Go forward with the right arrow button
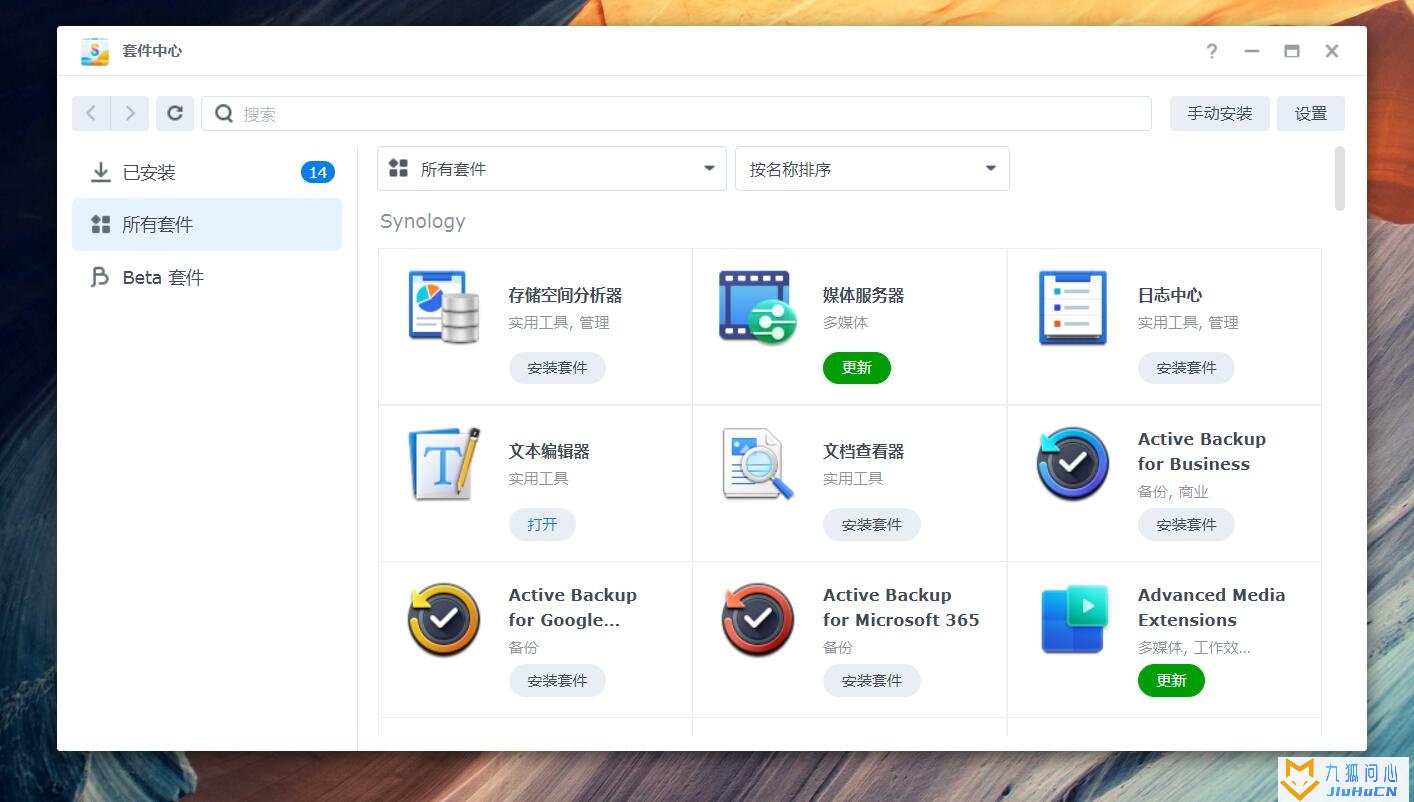Screen dimensions: 1414x802 [x=130, y=114]
